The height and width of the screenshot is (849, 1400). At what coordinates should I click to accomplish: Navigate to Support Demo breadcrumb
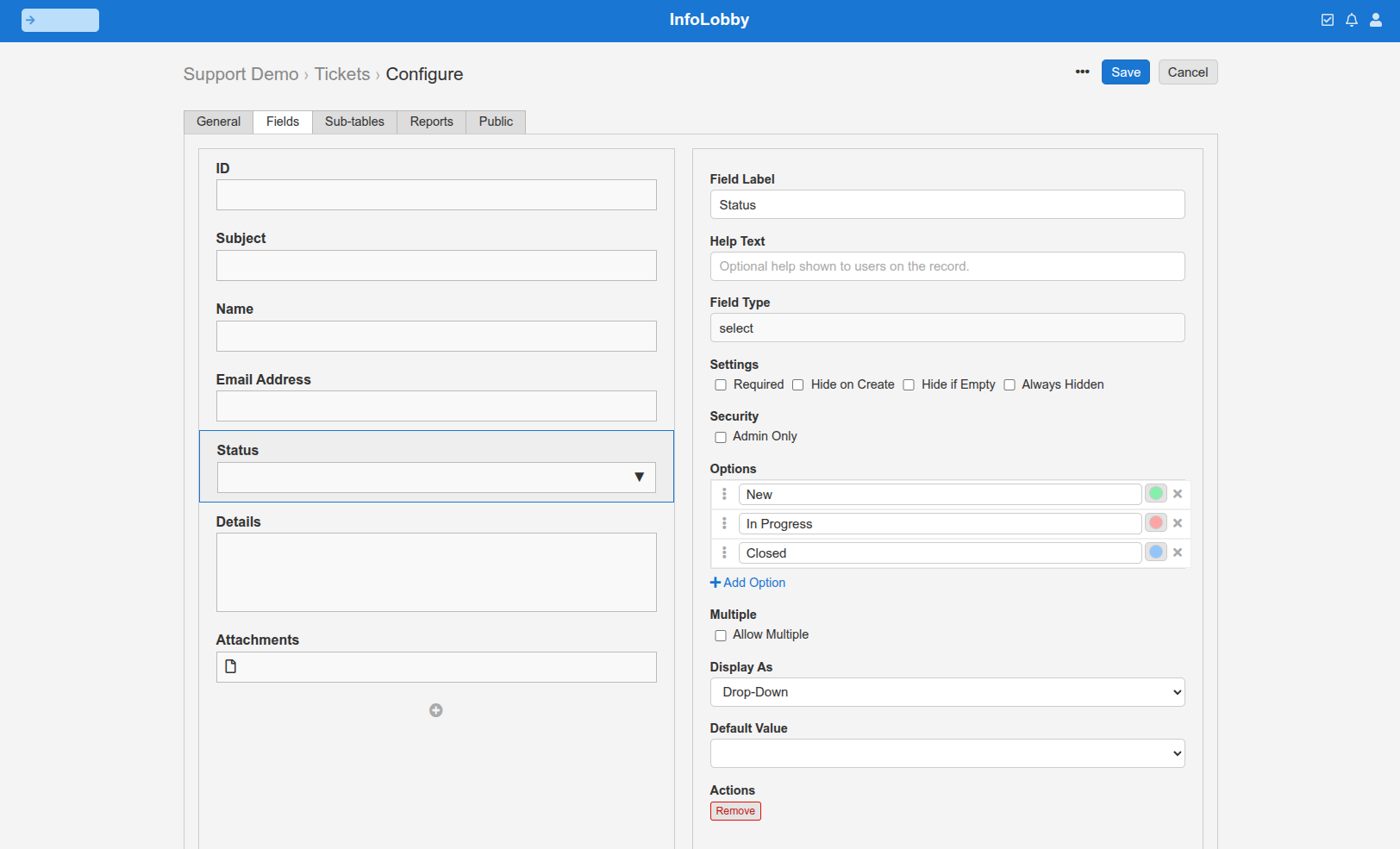pyautogui.click(x=241, y=74)
